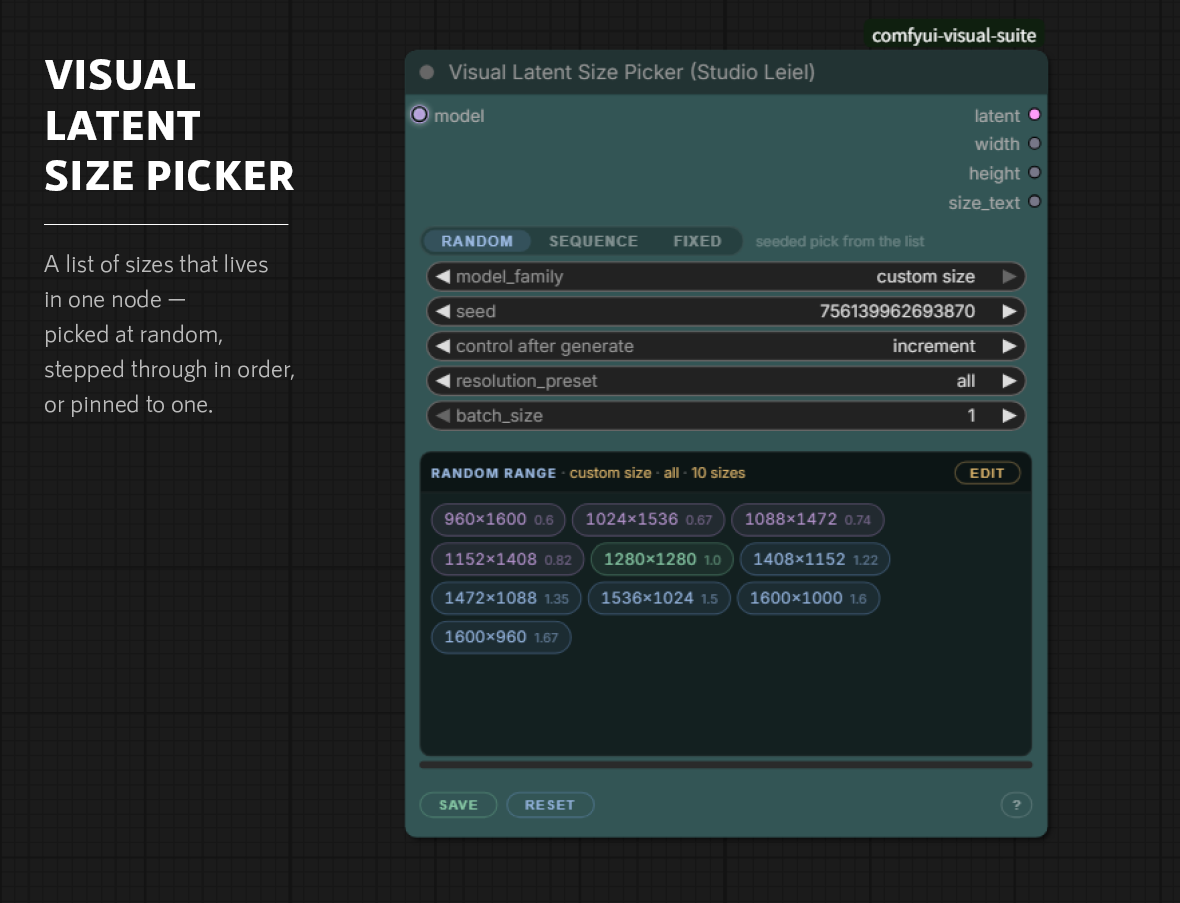Viewport: 1180px width, 903px height.
Task: Click the 'seeded pick from the list' hint
Action: (839, 242)
